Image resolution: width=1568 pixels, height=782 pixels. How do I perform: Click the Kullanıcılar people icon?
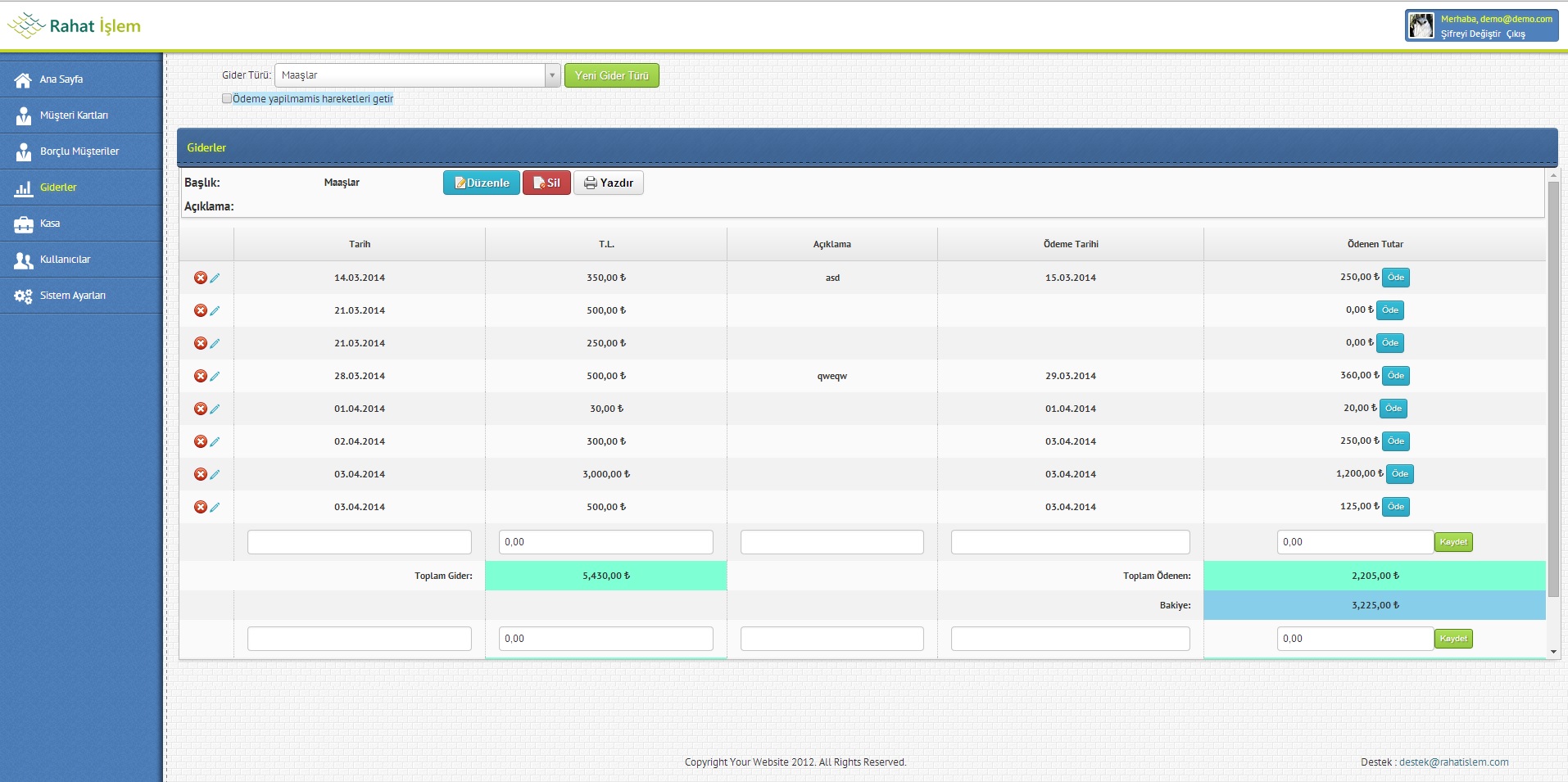23,260
